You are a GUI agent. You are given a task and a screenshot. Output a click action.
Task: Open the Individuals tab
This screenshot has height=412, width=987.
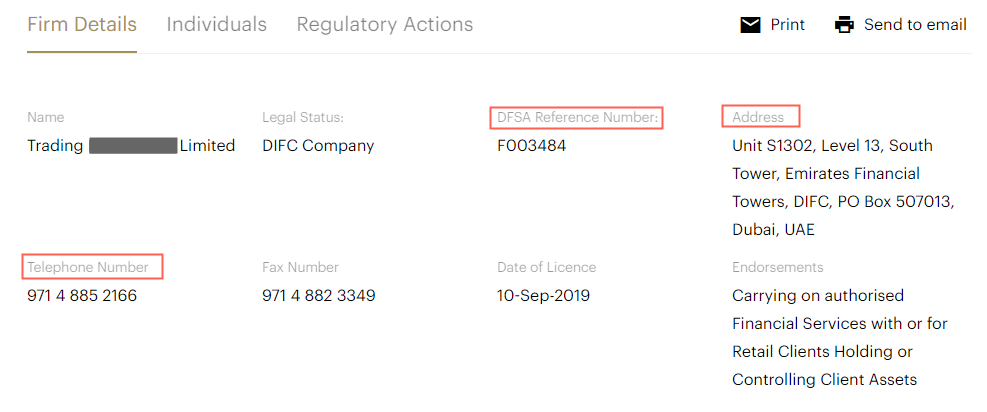[x=217, y=25]
